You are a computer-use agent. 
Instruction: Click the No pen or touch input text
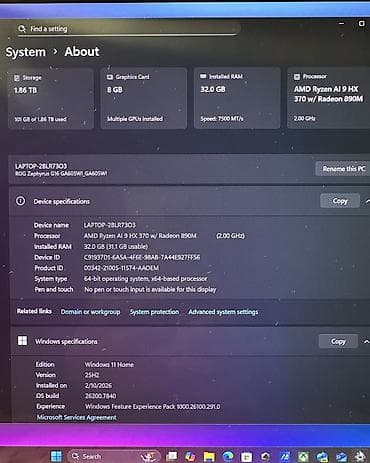[x=150, y=290]
